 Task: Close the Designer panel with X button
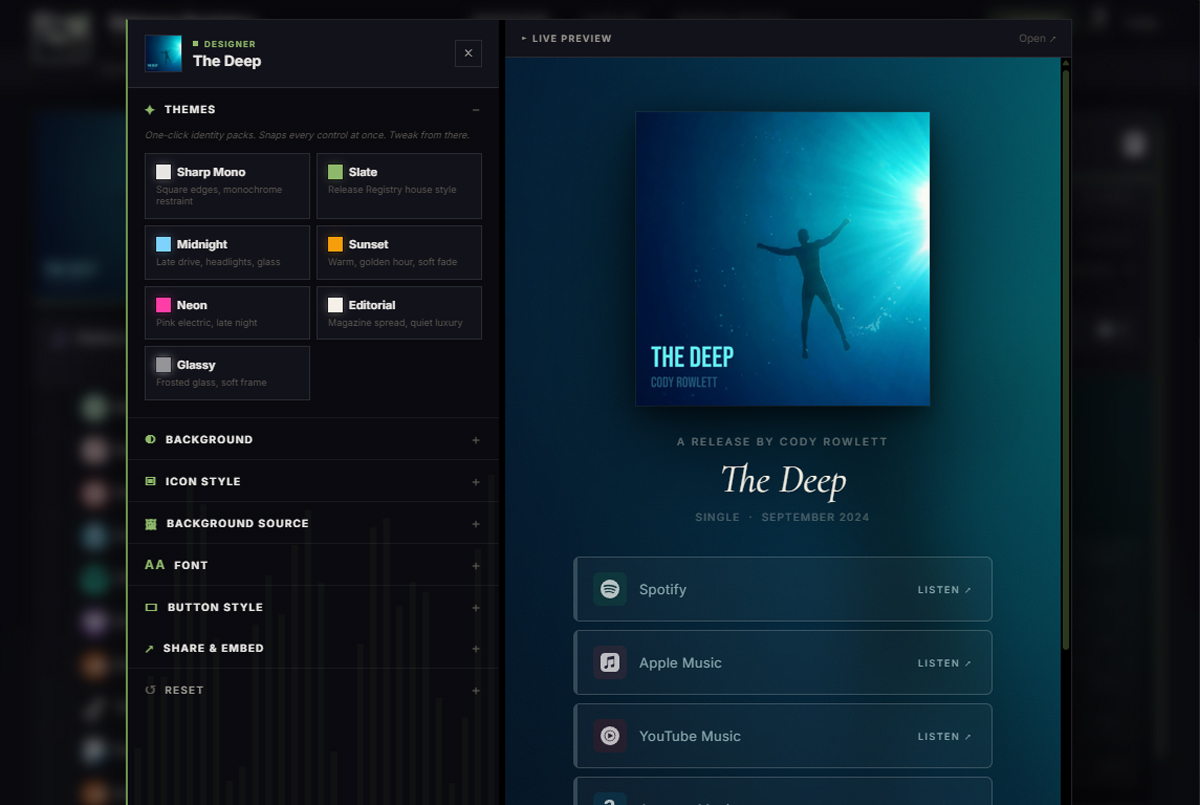point(468,54)
